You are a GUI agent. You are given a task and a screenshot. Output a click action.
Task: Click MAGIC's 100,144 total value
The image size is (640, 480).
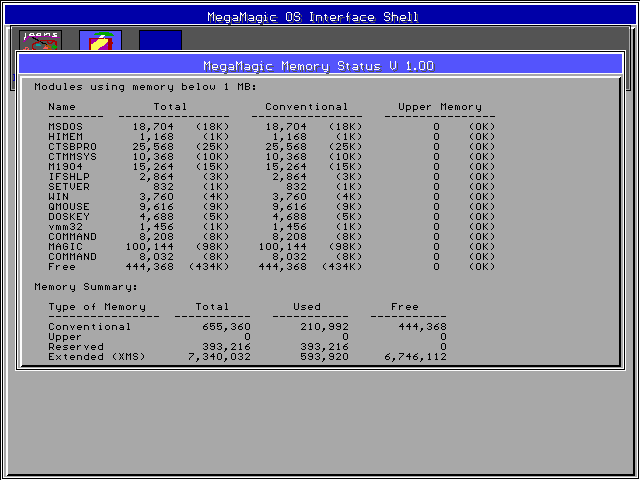pos(149,247)
